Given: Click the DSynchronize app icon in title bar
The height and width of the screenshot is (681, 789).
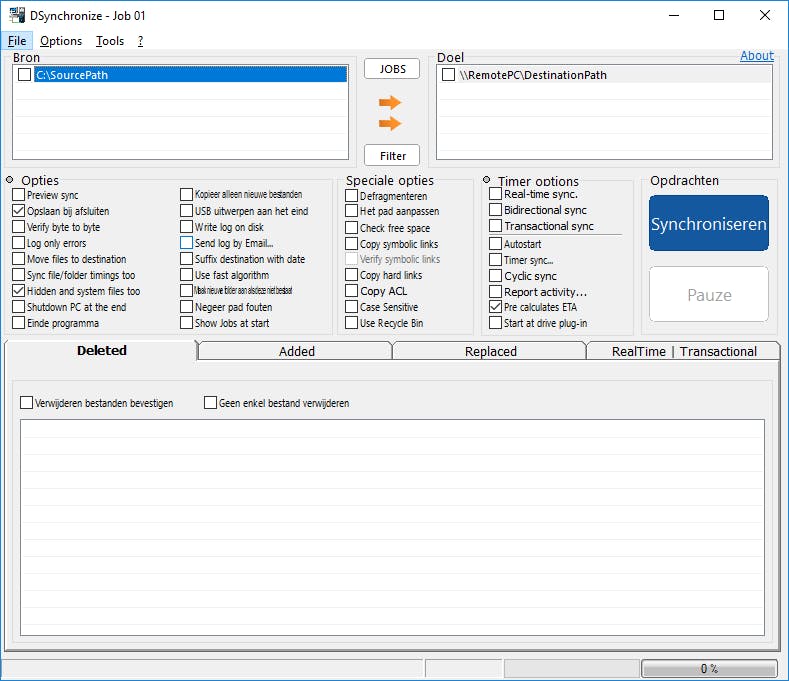Looking at the screenshot, I should 17,15.
